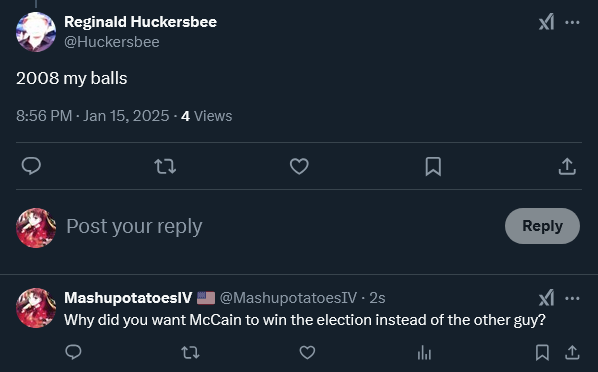
Task: Bookmark MashupotatoesIV's reply
Action: click(x=542, y=352)
